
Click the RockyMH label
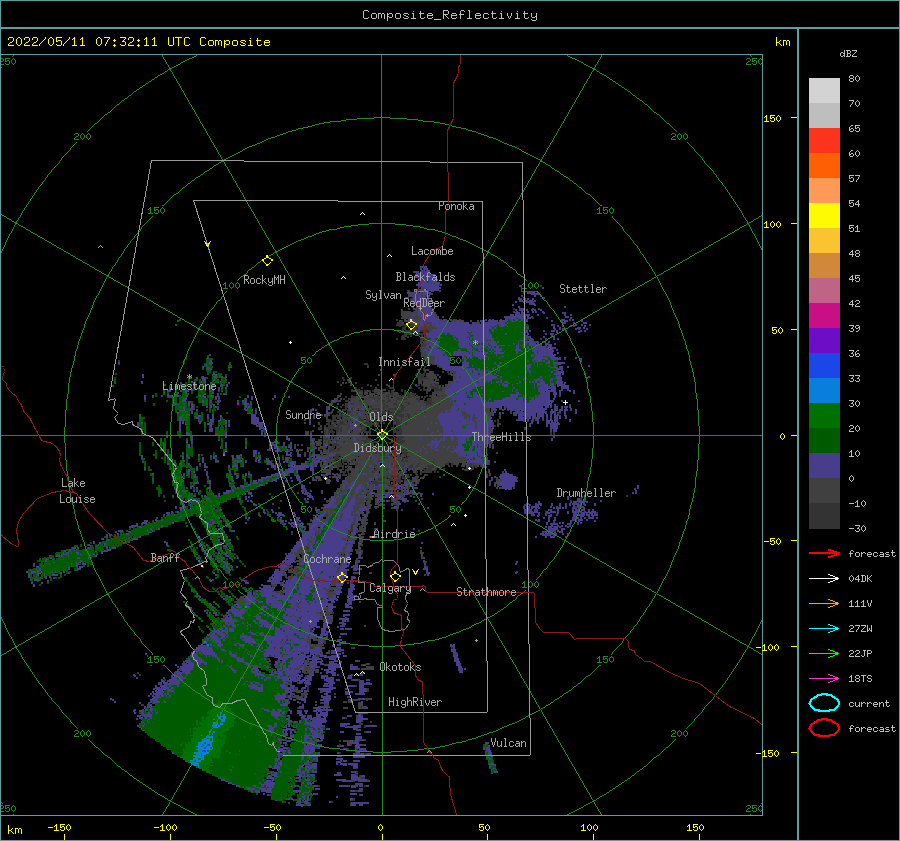(264, 280)
